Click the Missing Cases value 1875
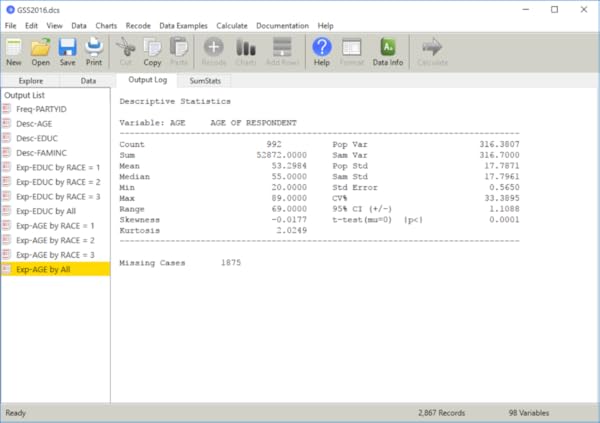The height and width of the screenshot is (423, 600). pos(231,263)
